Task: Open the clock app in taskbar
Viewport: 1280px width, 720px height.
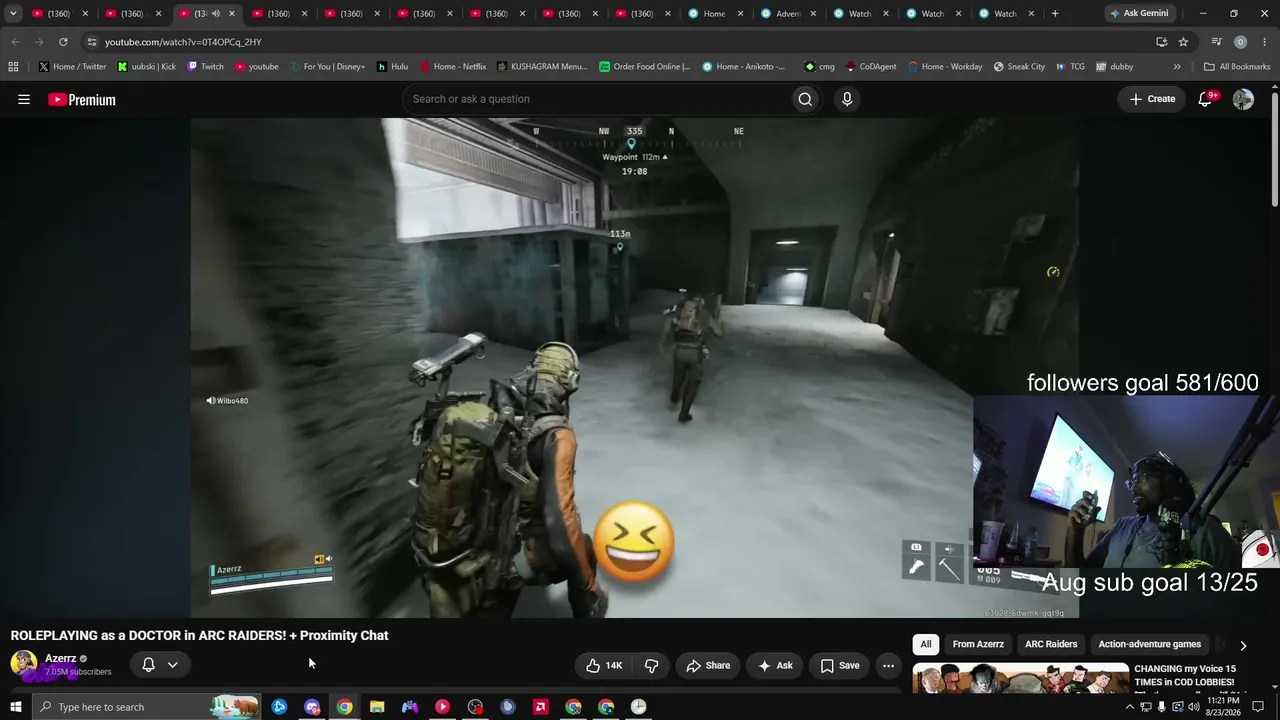Action: click(x=638, y=707)
